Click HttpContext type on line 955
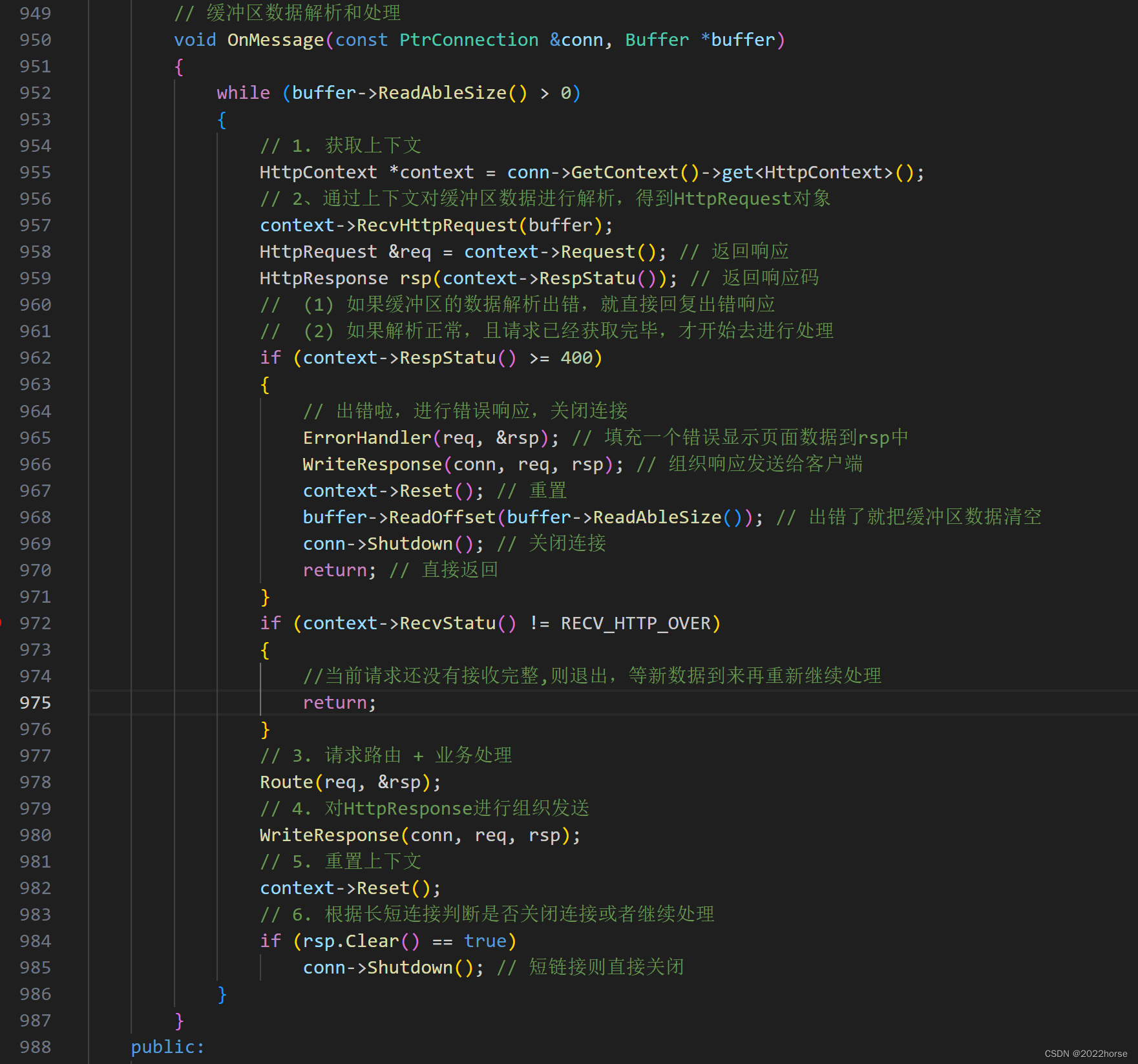Viewport: 1138px width, 1064px height. coord(318,172)
